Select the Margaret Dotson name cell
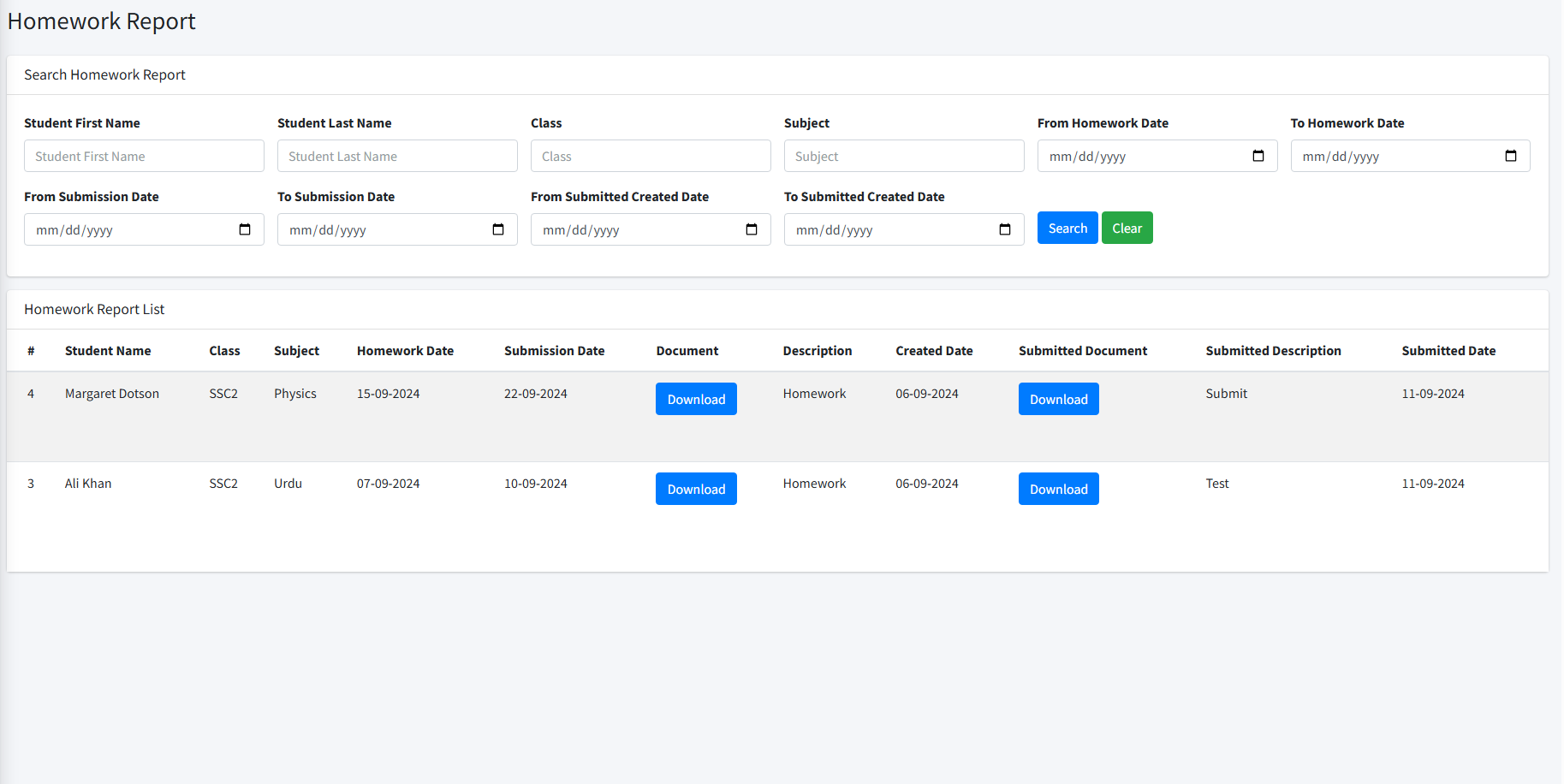This screenshot has width=1564, height=784. [x=112, y=394]
